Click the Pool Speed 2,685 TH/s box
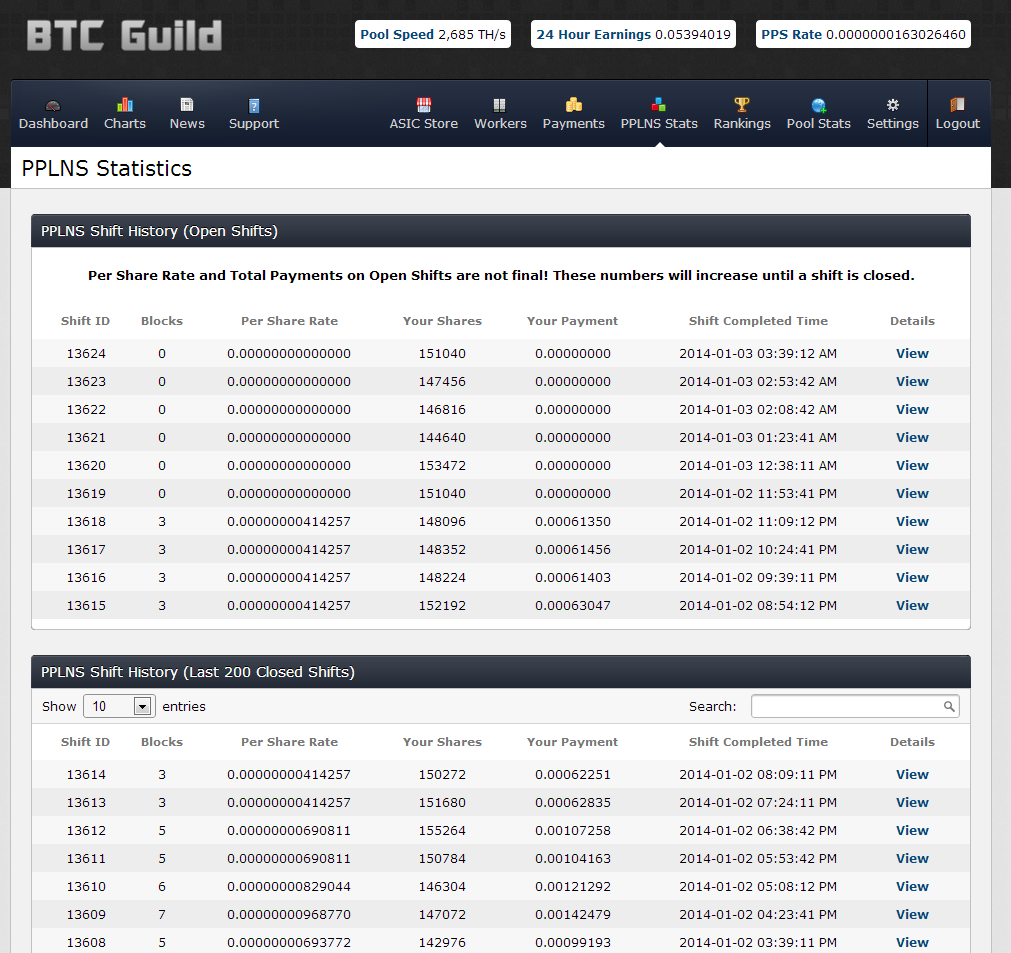Image resolution: width=1011 pixels, height=953 pixels. point(433,34)
